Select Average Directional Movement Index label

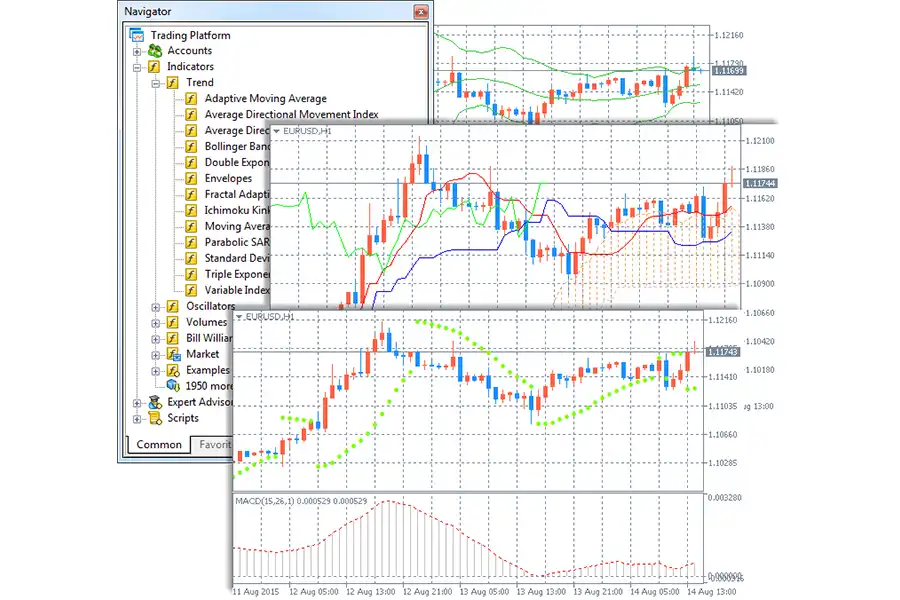[292, 115]
